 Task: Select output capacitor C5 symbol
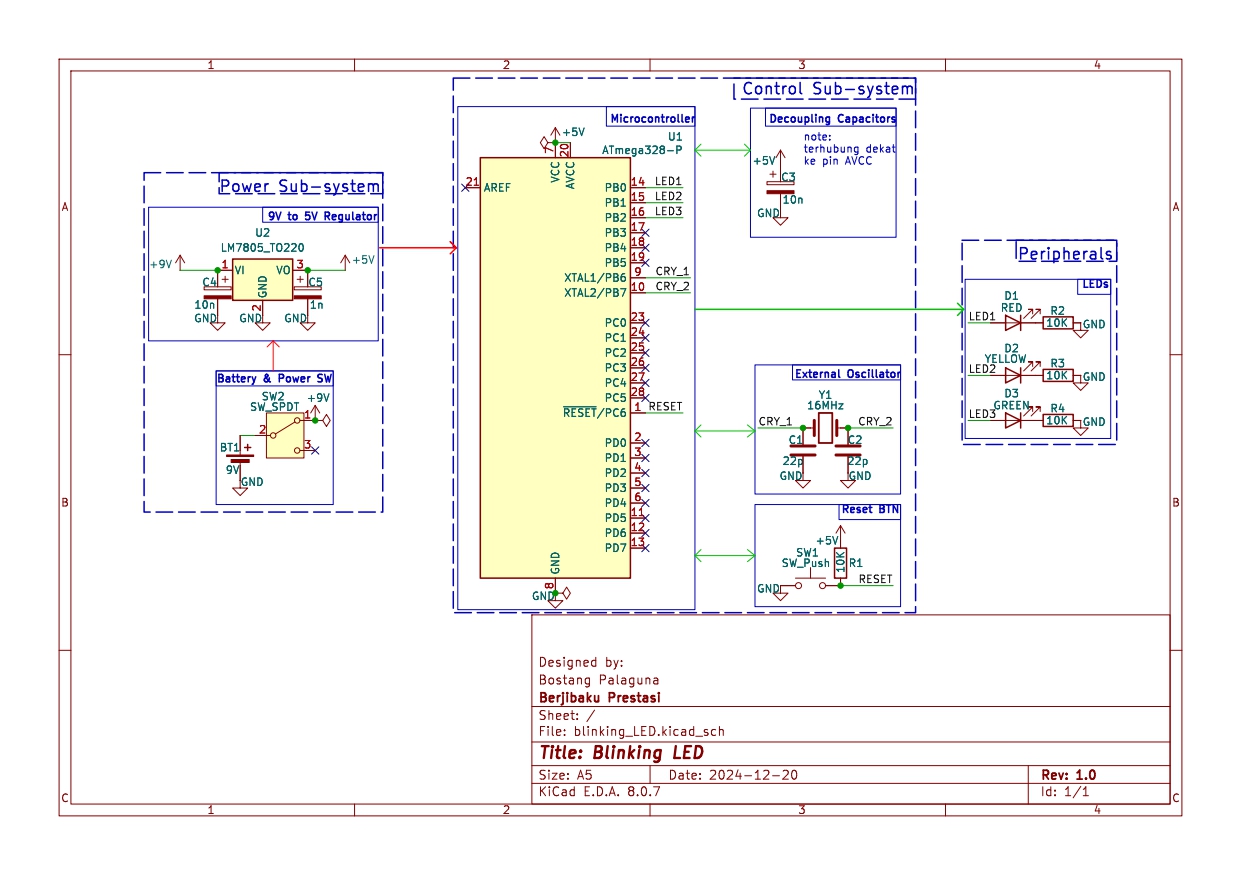point(307,294)
